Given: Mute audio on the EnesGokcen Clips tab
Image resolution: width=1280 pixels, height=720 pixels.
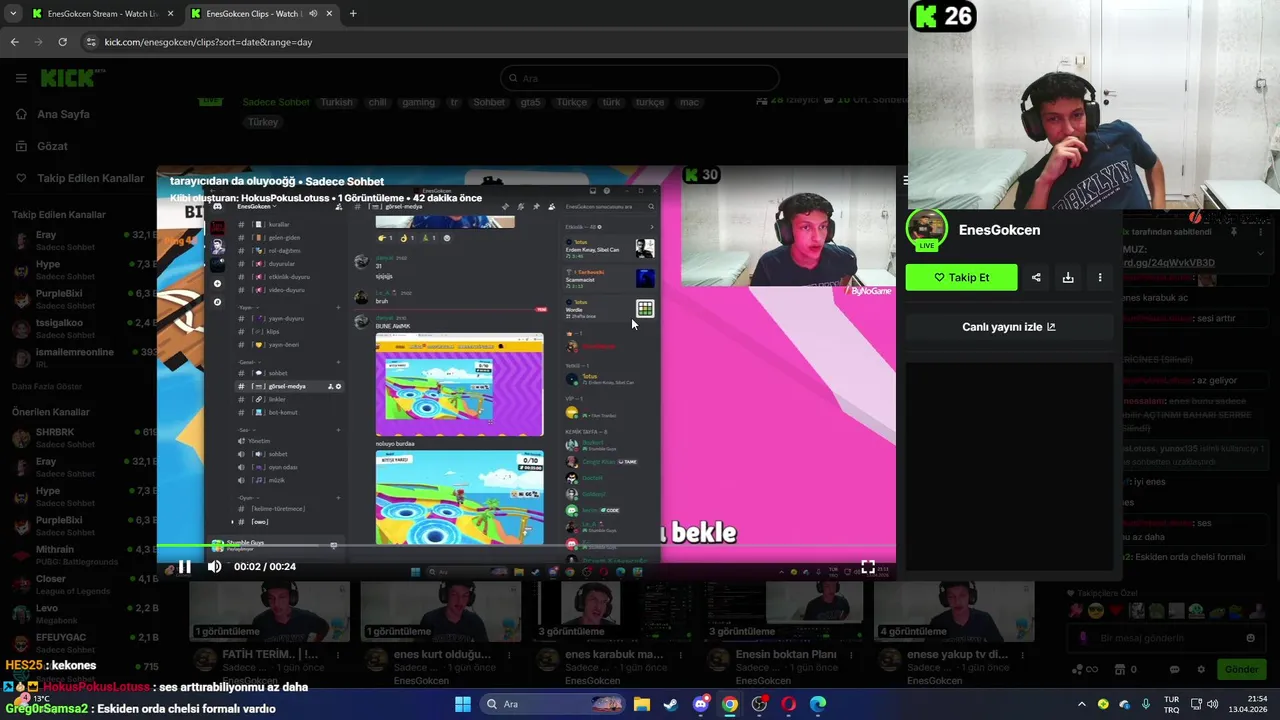Looking at the screenshot, I should point(313,14).
